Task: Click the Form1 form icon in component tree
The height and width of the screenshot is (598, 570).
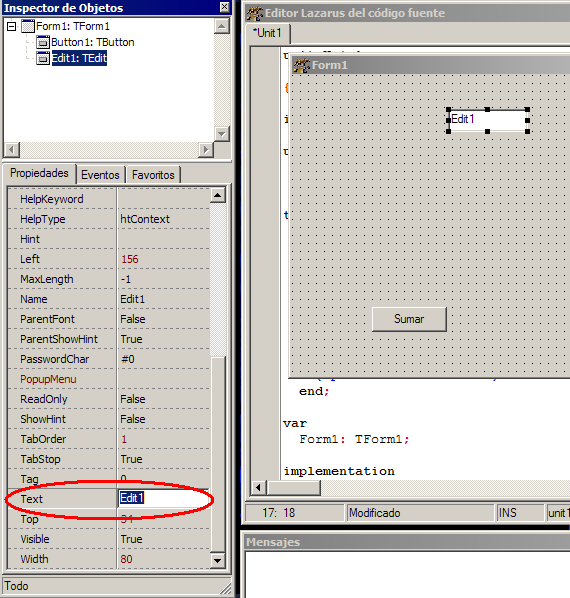Action: click(28, 26)
